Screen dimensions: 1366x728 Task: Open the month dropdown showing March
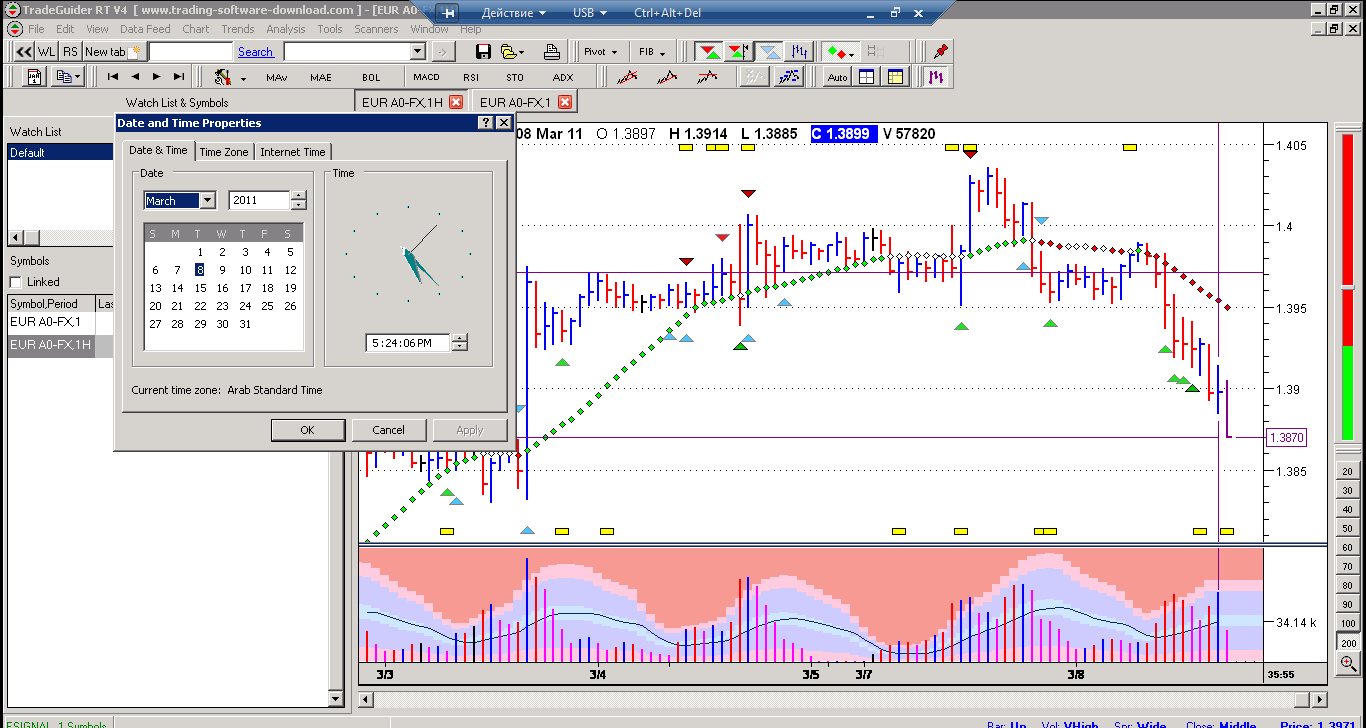point(207,201)
